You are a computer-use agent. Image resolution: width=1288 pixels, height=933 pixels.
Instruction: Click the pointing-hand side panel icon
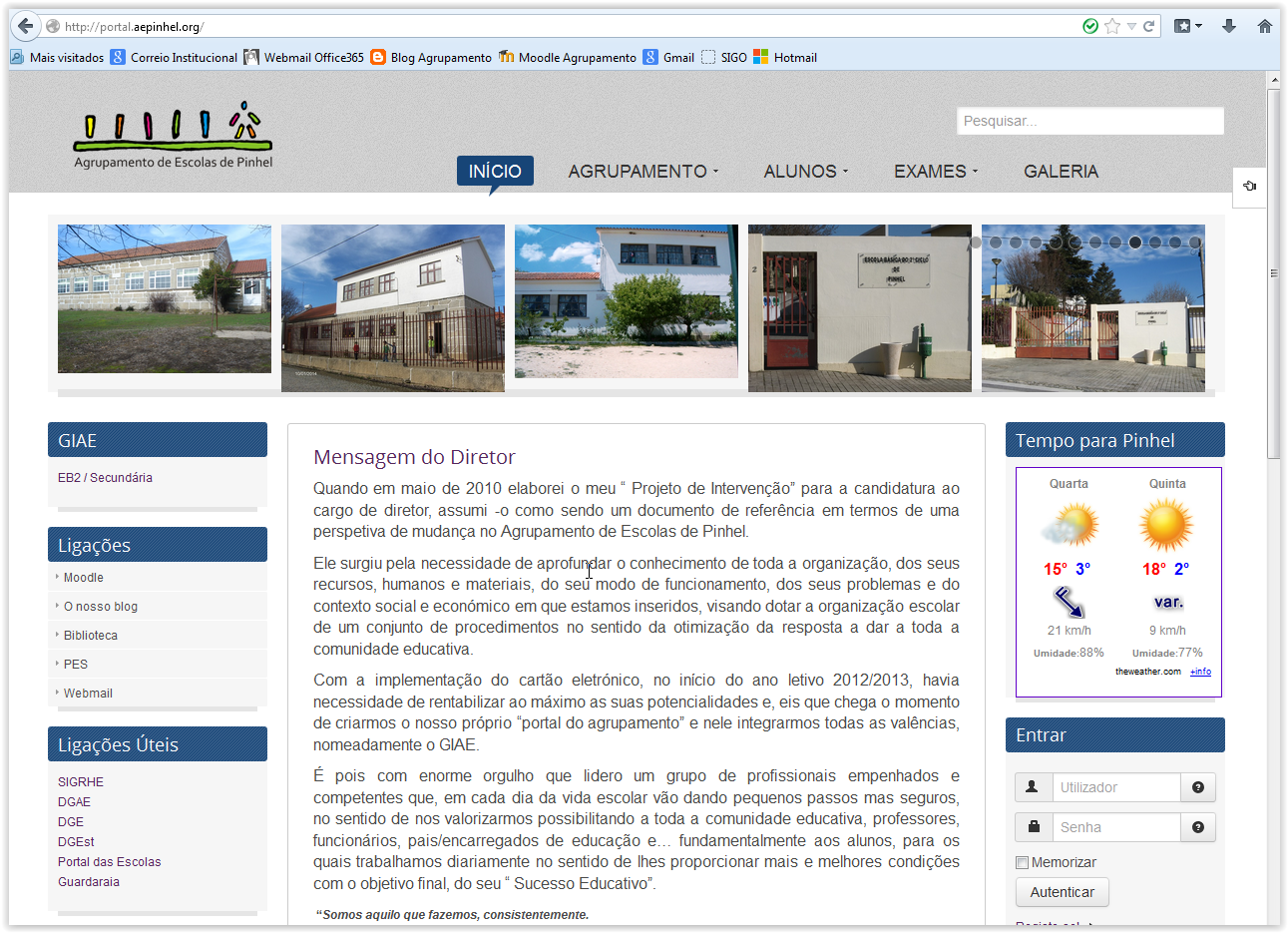coord(1250,186)
